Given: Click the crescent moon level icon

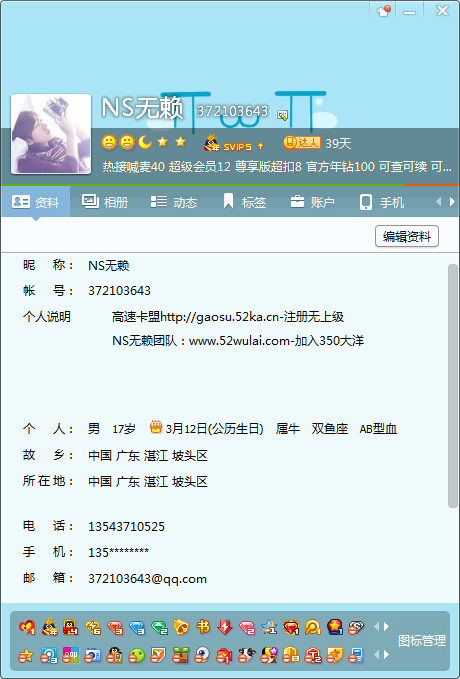Looking at the screenshot, I should tap(145, 142).
